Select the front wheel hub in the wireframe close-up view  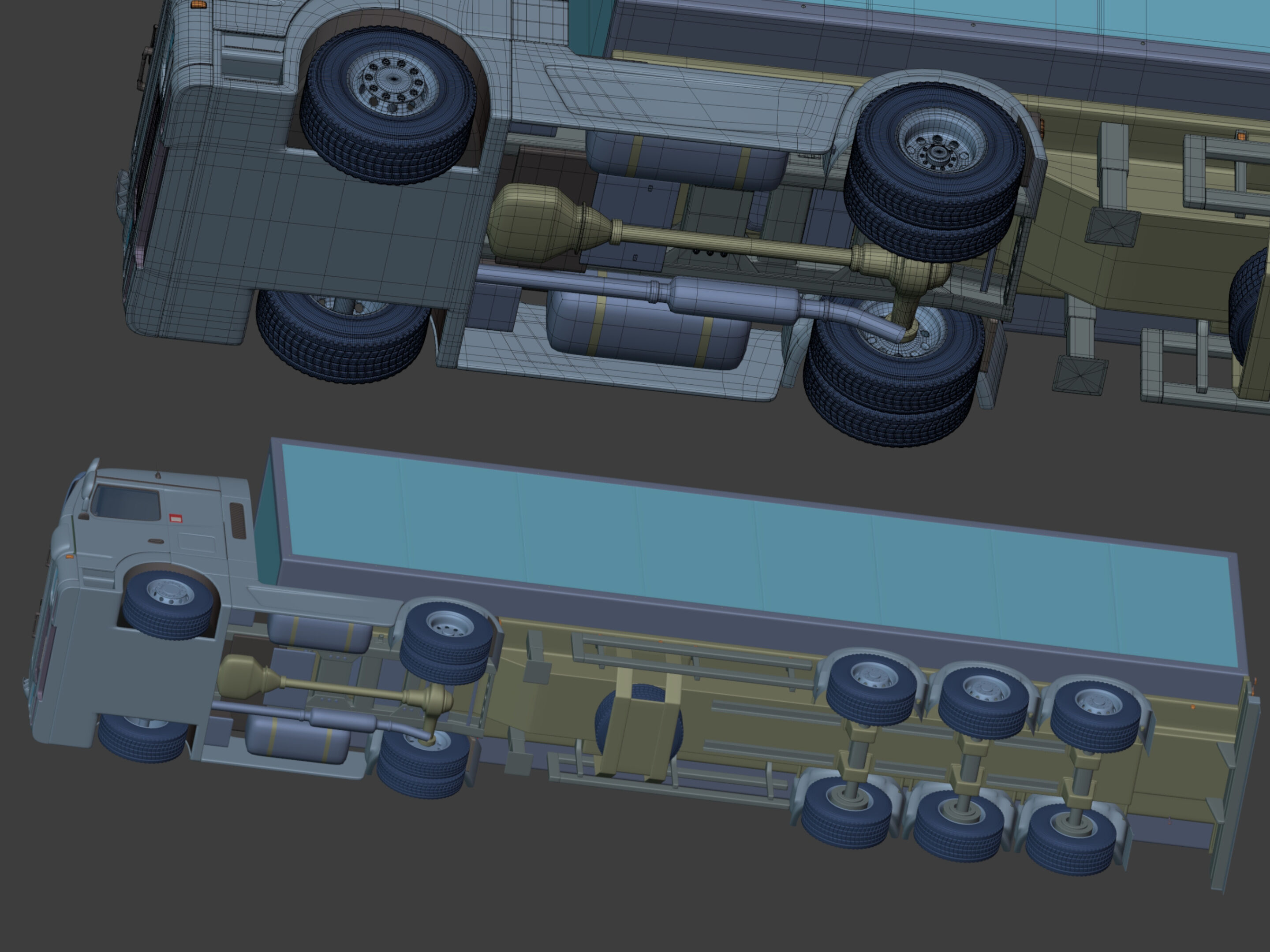click(x=393, y=79)
